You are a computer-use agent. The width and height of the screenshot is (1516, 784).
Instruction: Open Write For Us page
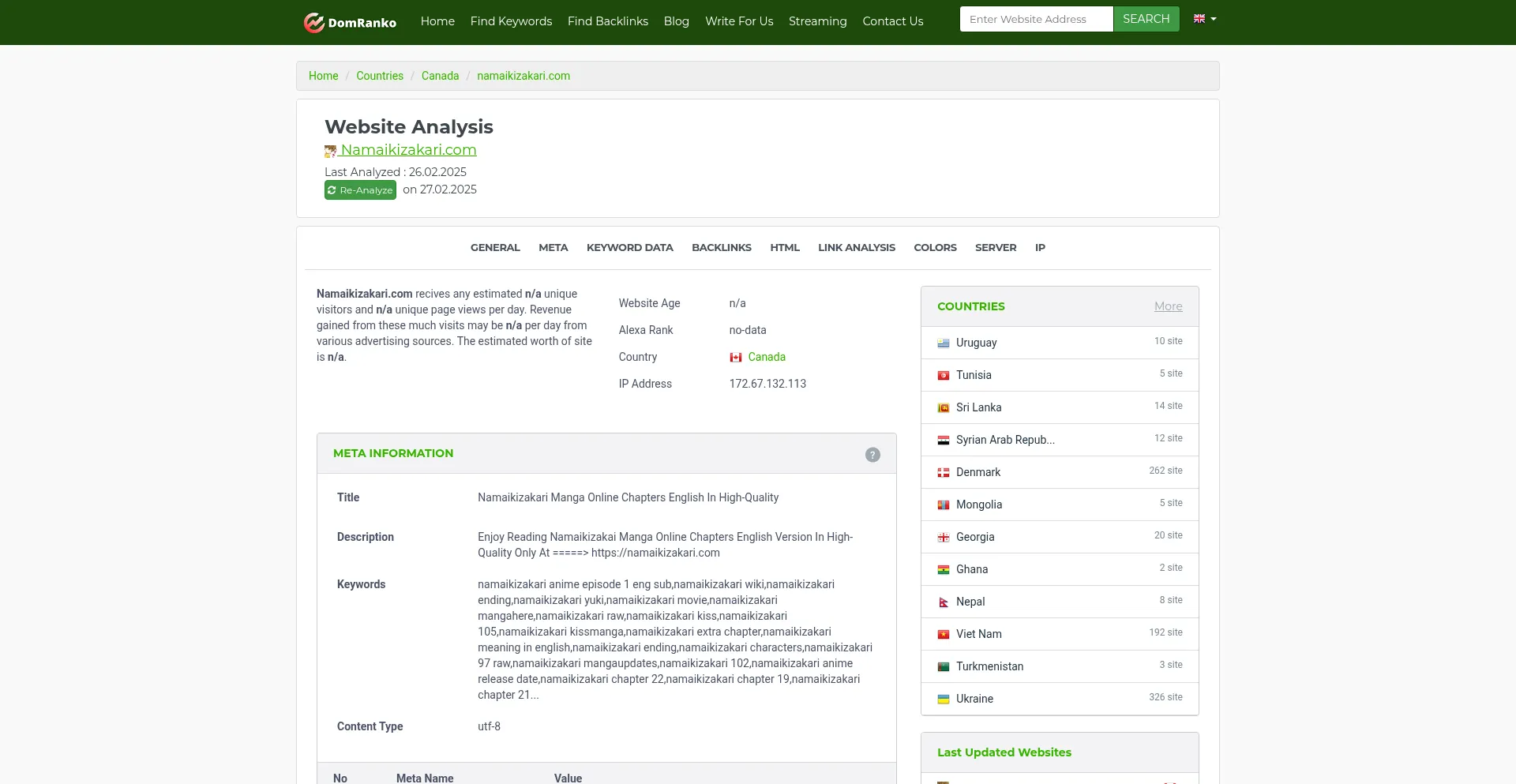(x=739, y=21)
